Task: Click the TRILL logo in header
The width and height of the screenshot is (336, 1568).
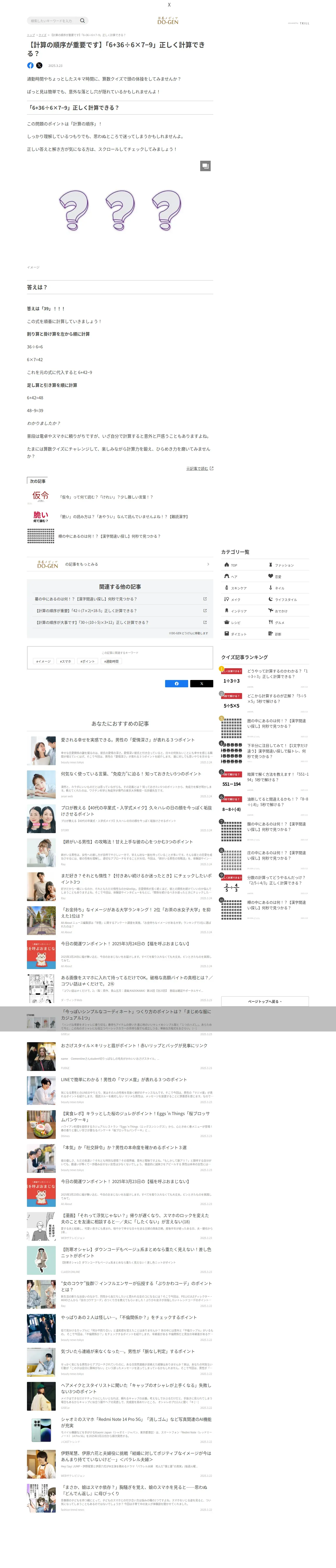Action: [x=304, y=23]
